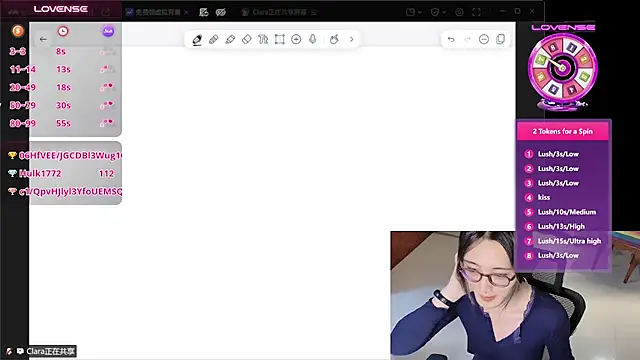Viewport: 640px width, 360px height.
Task: Click the edit board icon in title bar
Action: tap(204, 12)
